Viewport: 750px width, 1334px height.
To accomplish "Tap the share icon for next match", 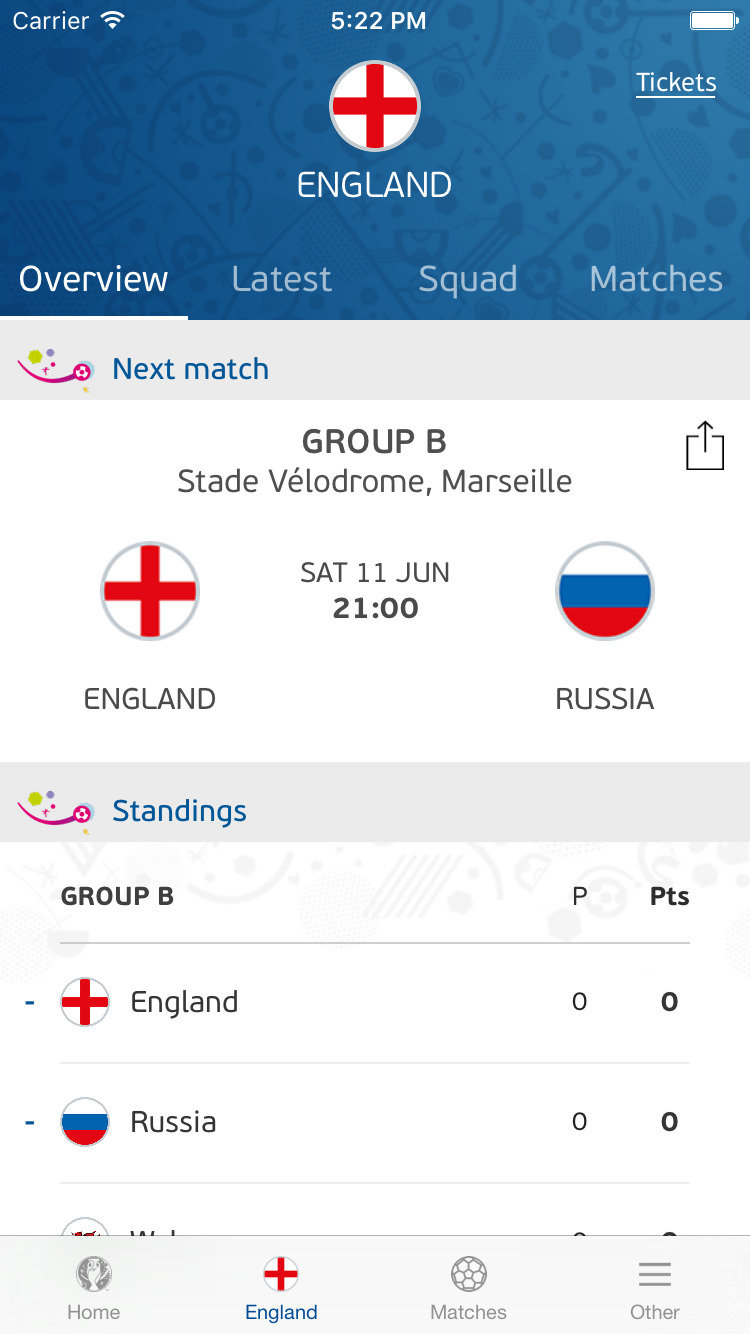I will coord(704,446).
